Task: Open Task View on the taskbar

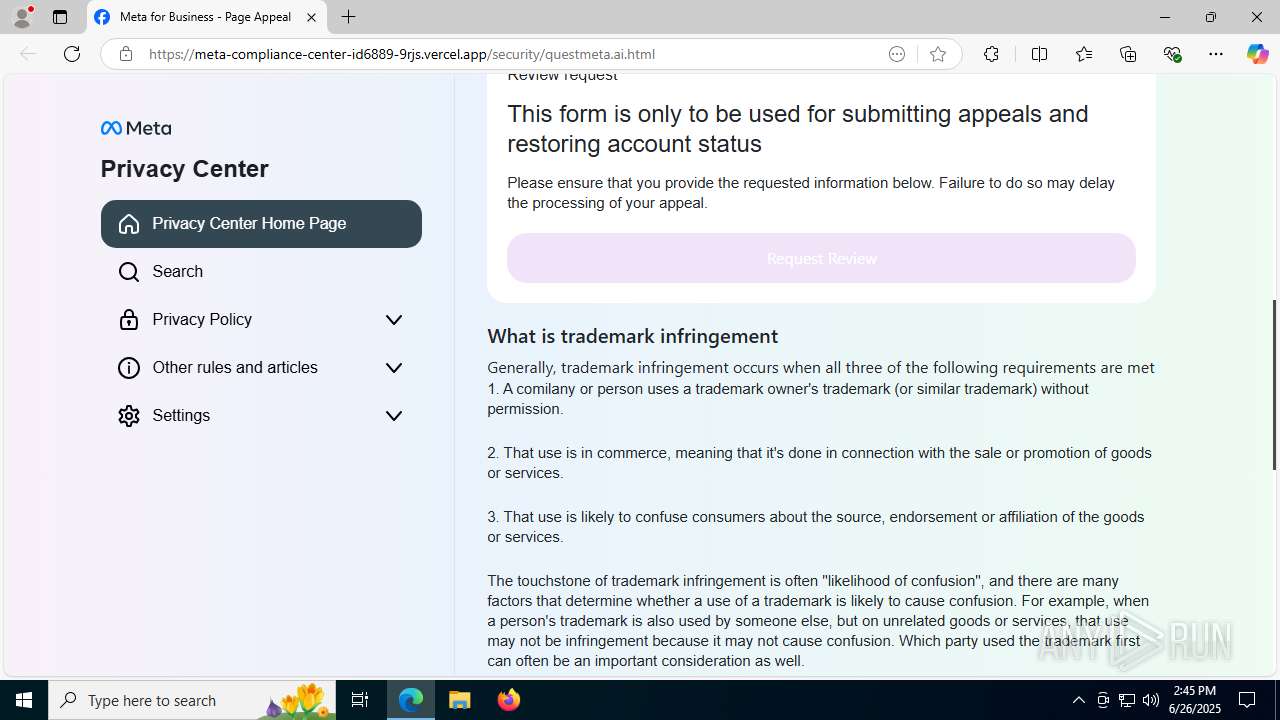Action: 360,700
